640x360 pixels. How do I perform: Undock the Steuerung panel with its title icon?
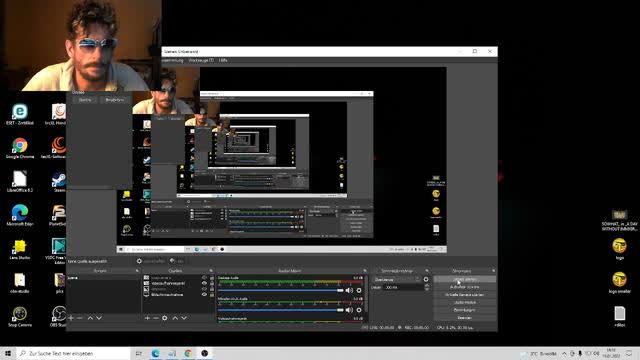493,271
